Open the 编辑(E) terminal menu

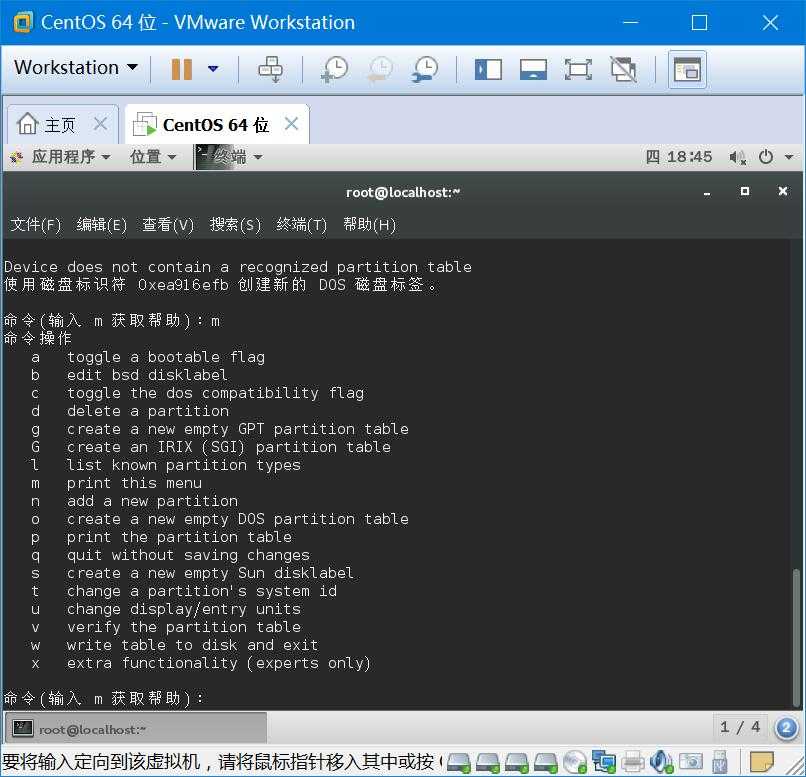coord(101,225)
